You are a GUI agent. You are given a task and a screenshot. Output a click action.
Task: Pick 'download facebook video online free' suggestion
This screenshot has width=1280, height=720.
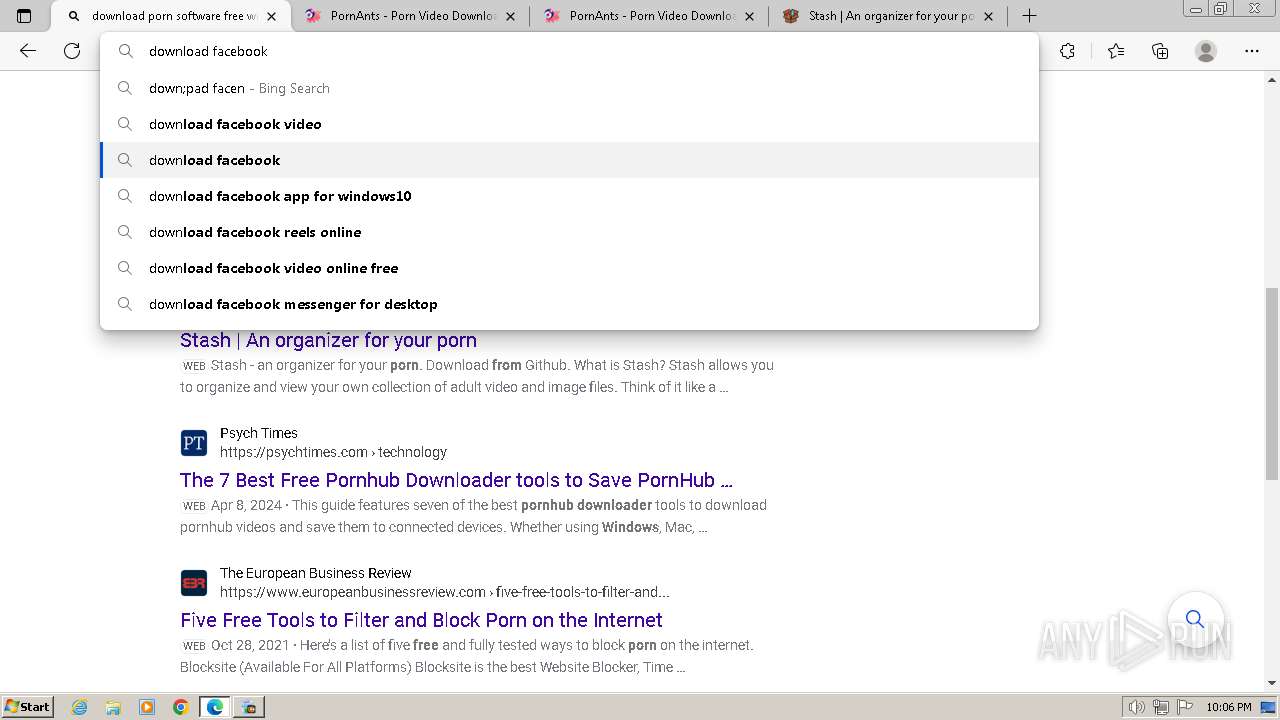[570, 268]
